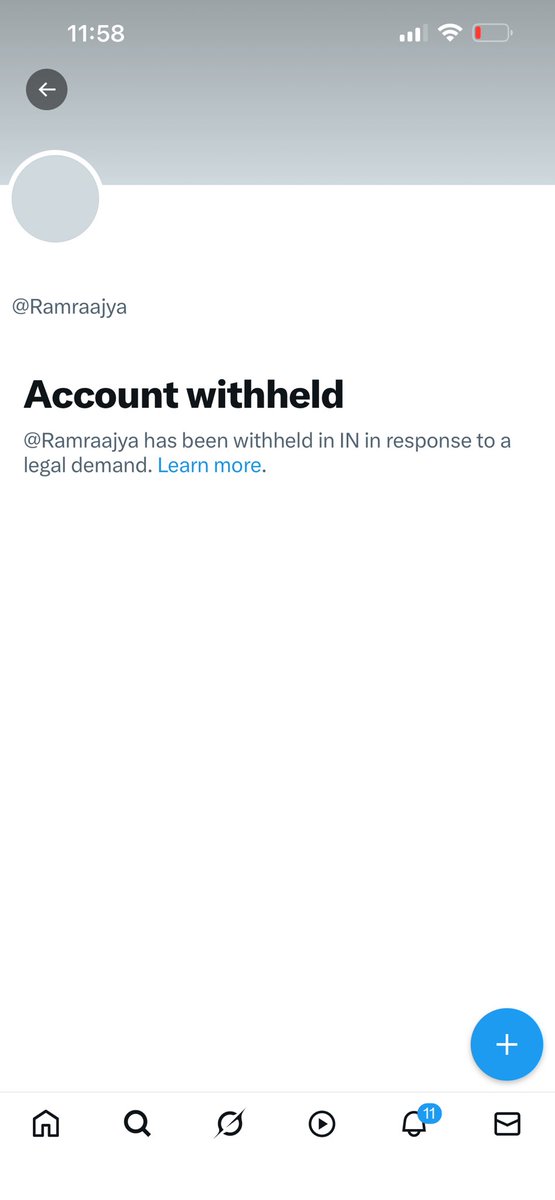View notifications via the bell icon
This screenshot has height=1200, width=555.
tap(413, 1124)
